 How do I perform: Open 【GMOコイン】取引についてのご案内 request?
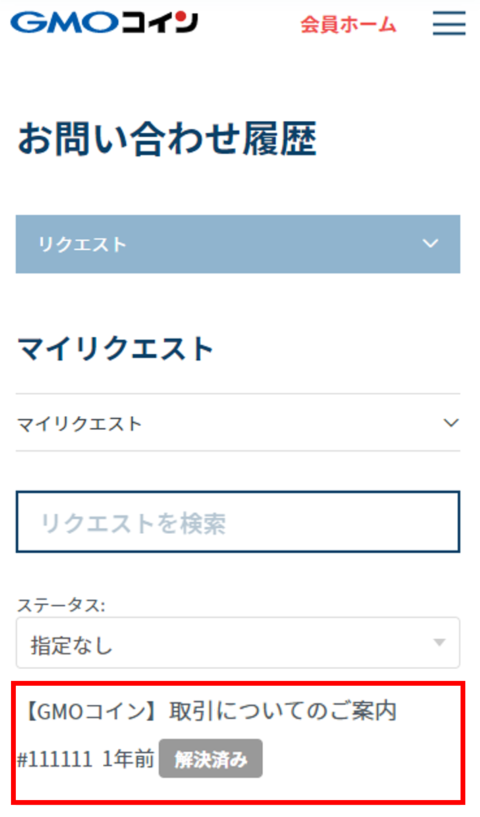[x=211, y=711]
